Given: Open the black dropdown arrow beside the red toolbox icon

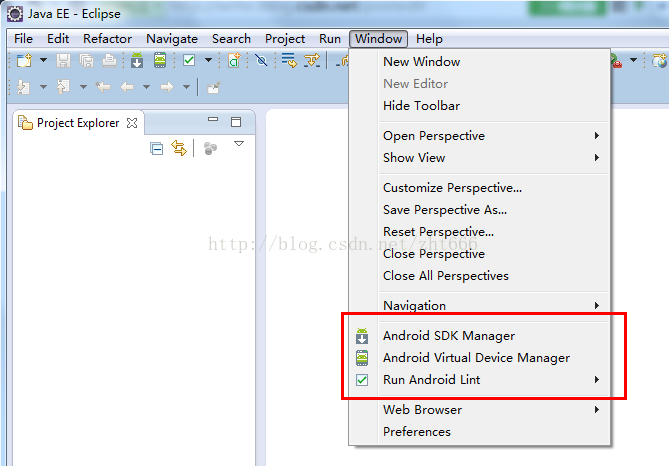Looking at the screenshot, I should click(x=634, y=60).
